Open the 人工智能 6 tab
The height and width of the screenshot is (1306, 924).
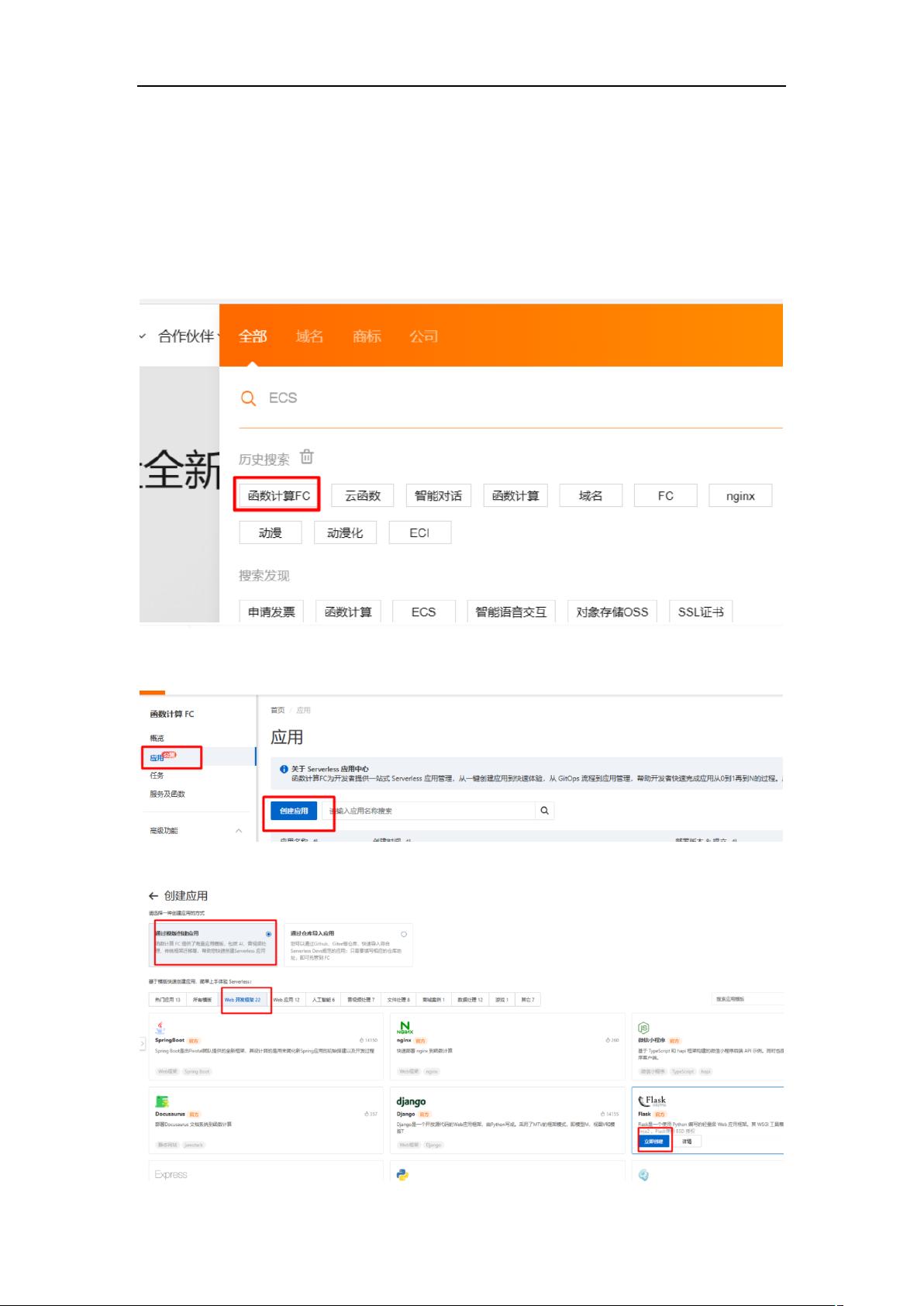(x=323, y=1000)
